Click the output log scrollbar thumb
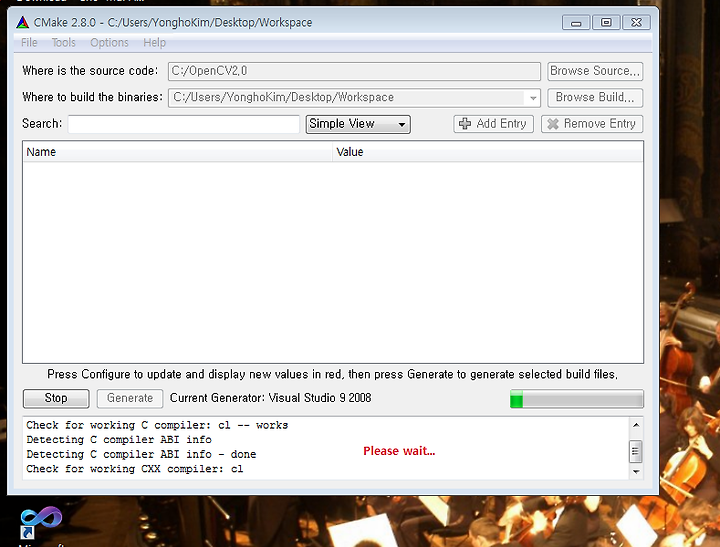 [x=636, y=451]
